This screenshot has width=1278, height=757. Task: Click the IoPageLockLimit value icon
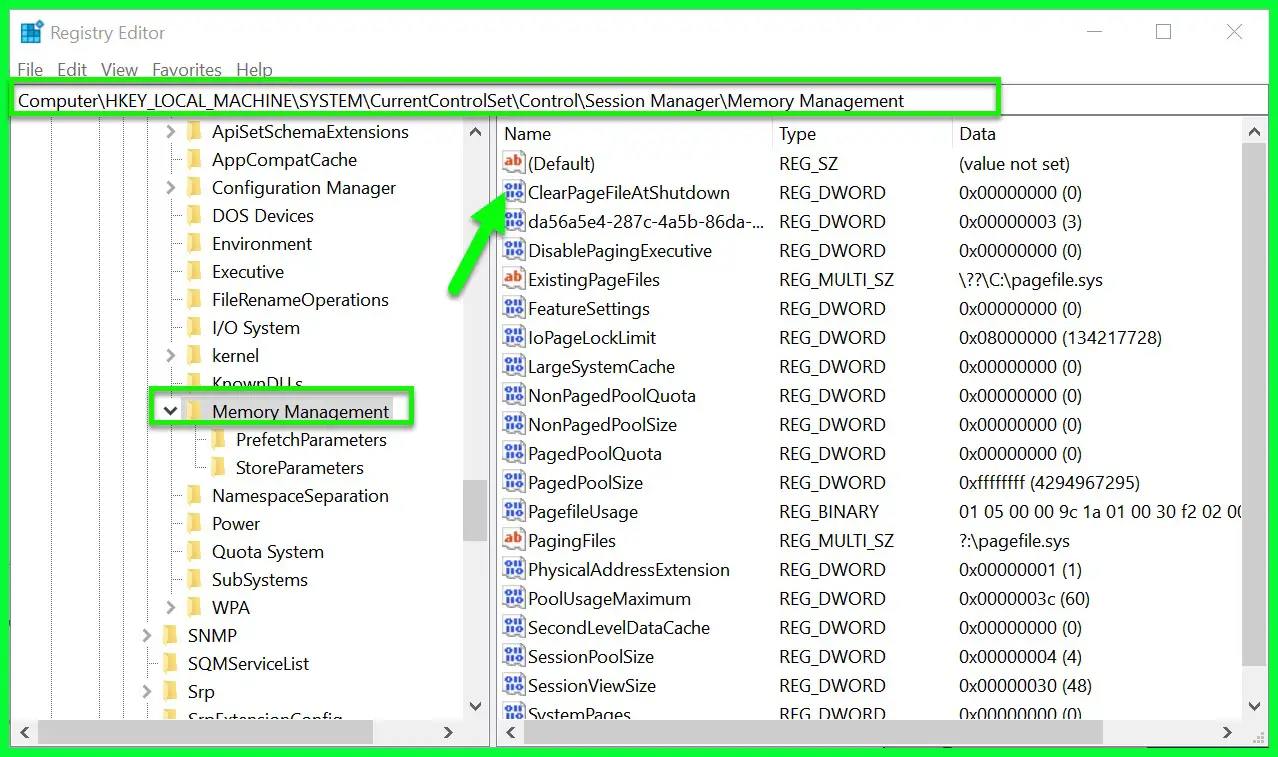(514, 338)
